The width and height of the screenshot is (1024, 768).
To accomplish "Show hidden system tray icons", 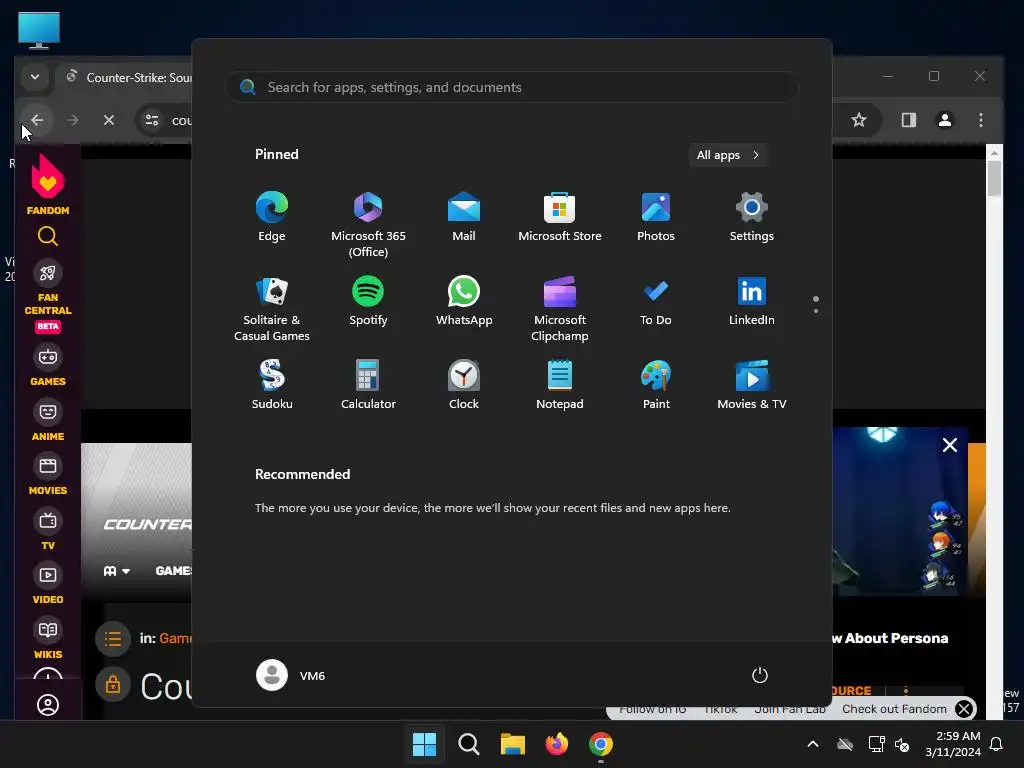I will (x=813, y=744).
